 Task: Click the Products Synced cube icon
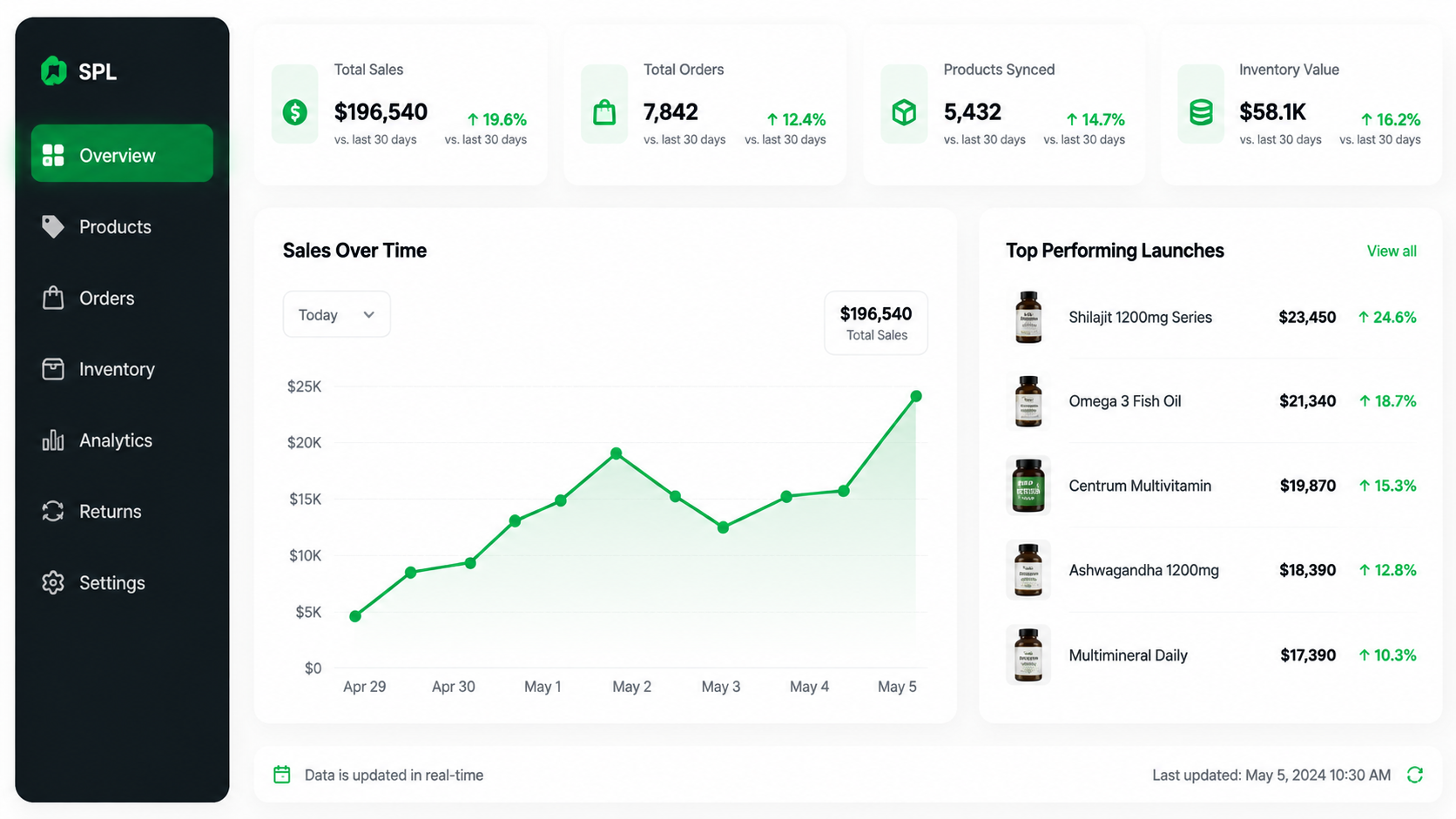point(904,112)
